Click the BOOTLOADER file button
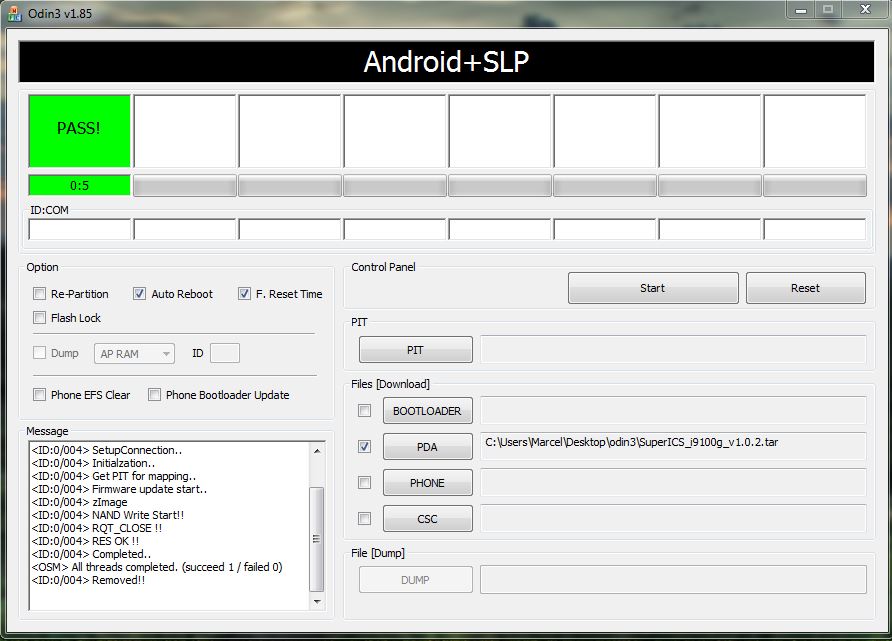The image size is (892, 641). [x=427, y=411]
